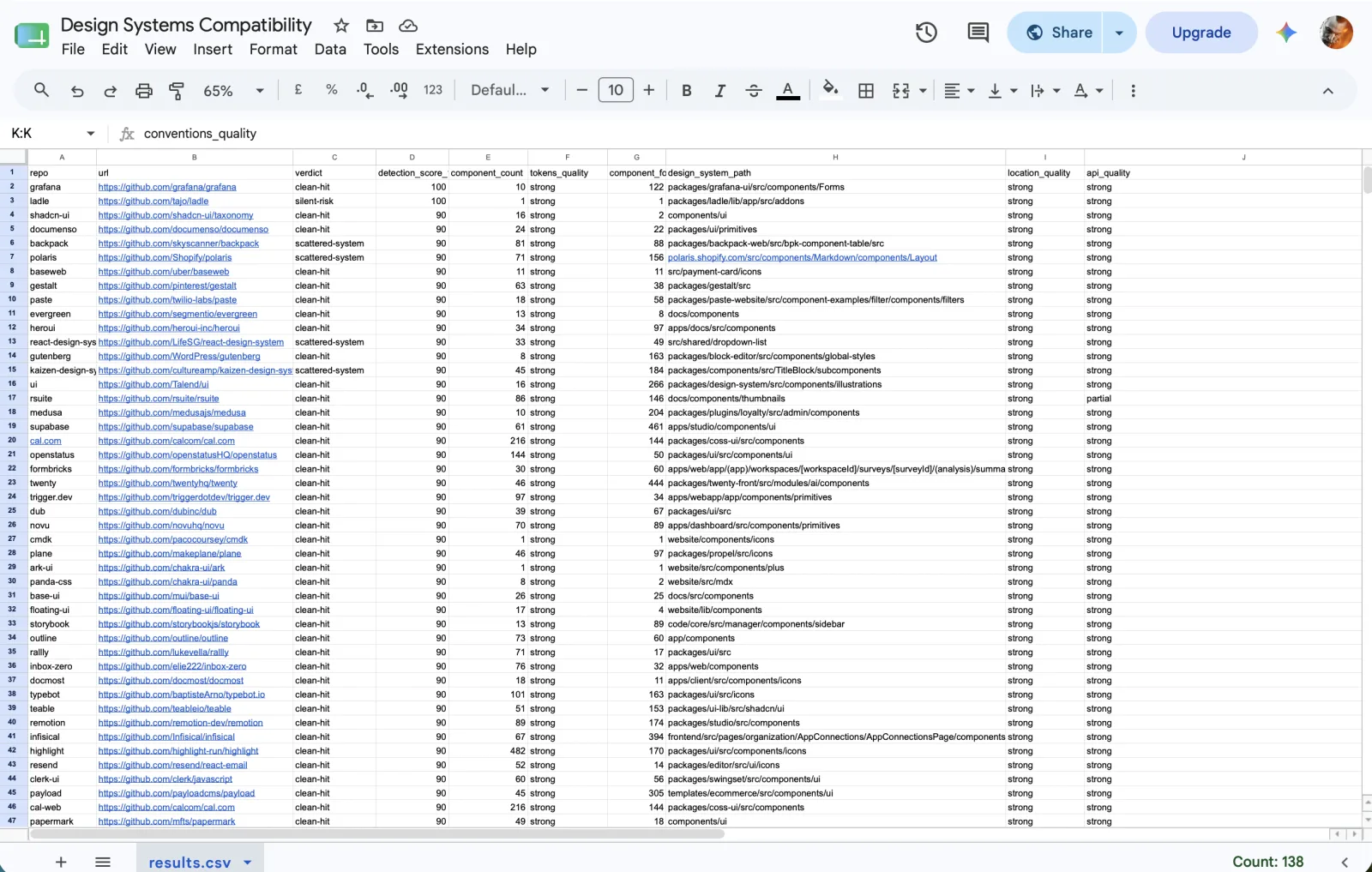Image resolution: width=1372 pixels, height=872 pixels.
Task: Click the Upgrade button
Action: pos(1201,33)
